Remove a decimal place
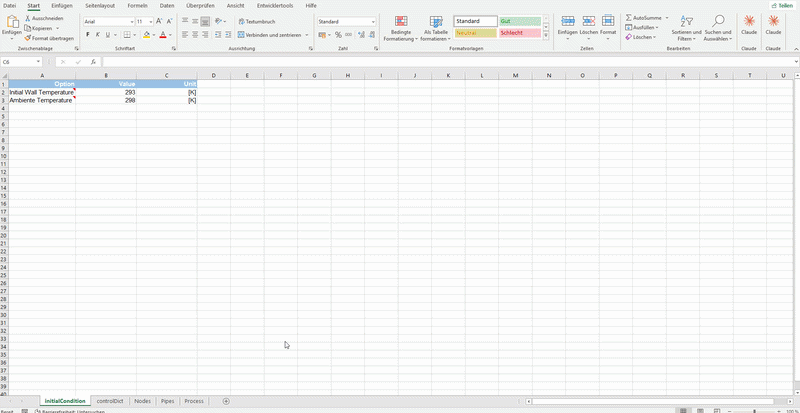Image resolution: width=800 pixels, height=413 pixels. (371, 35)
